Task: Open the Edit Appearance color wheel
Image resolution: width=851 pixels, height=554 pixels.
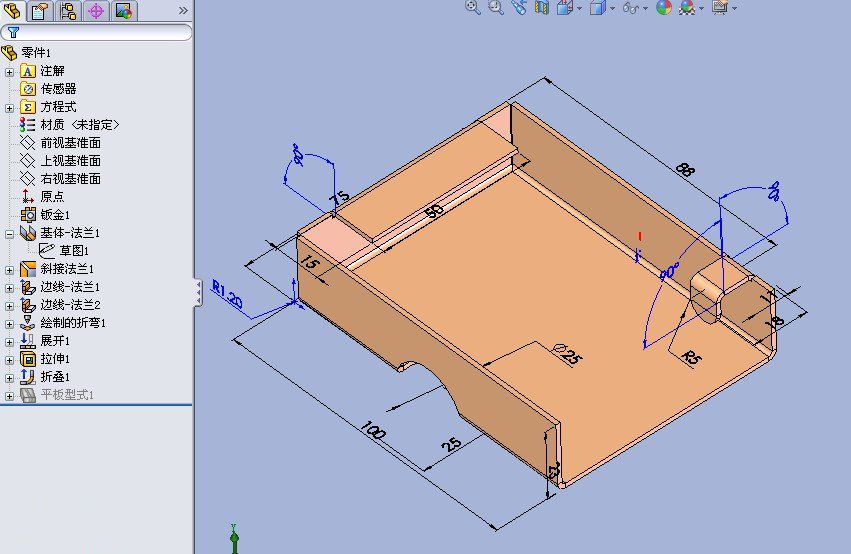Action: point(663,8)
